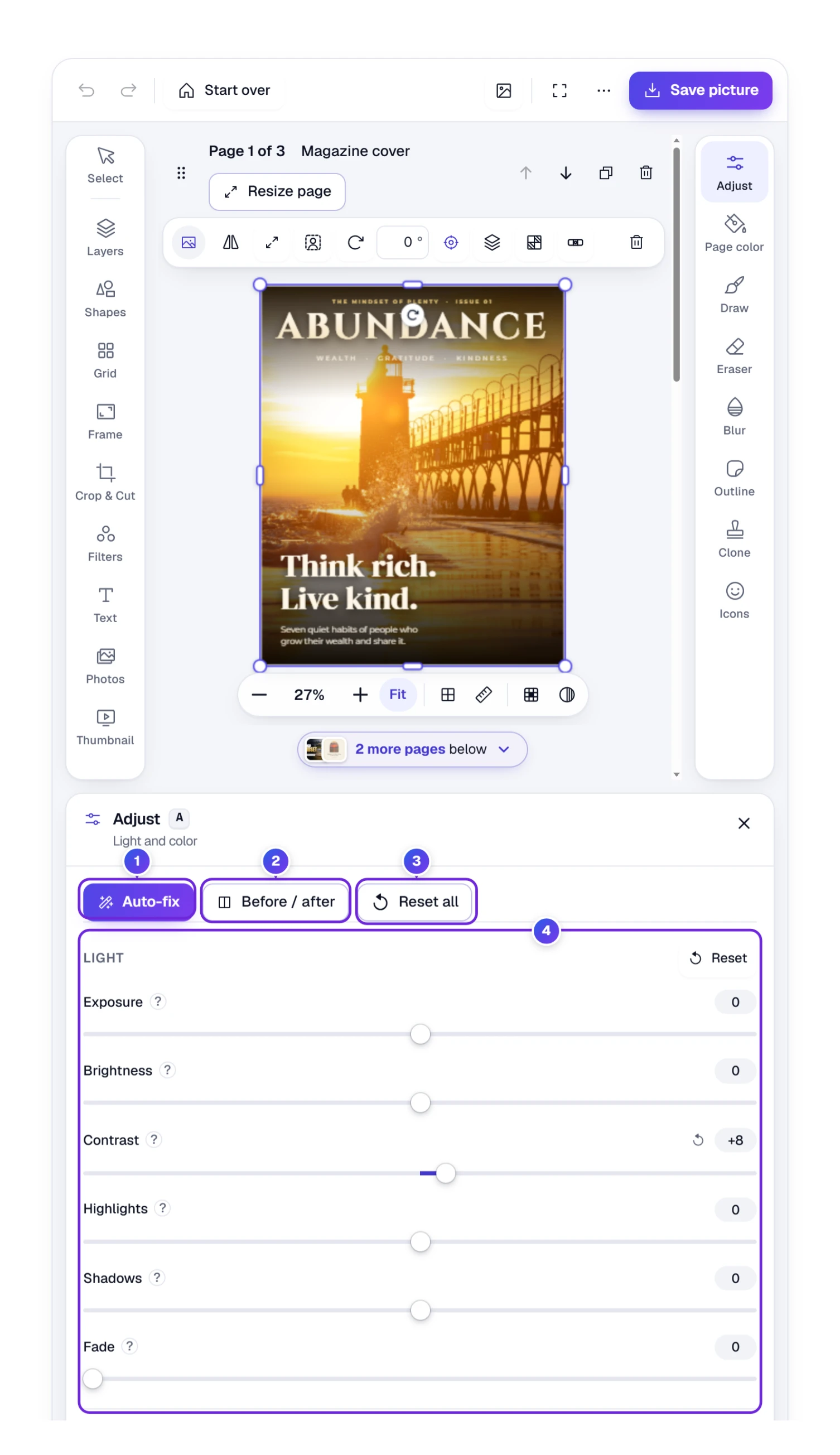This screenshot has width=840, height=1455.
Task: Switch to the Text tool
Action: click(105, 604)
